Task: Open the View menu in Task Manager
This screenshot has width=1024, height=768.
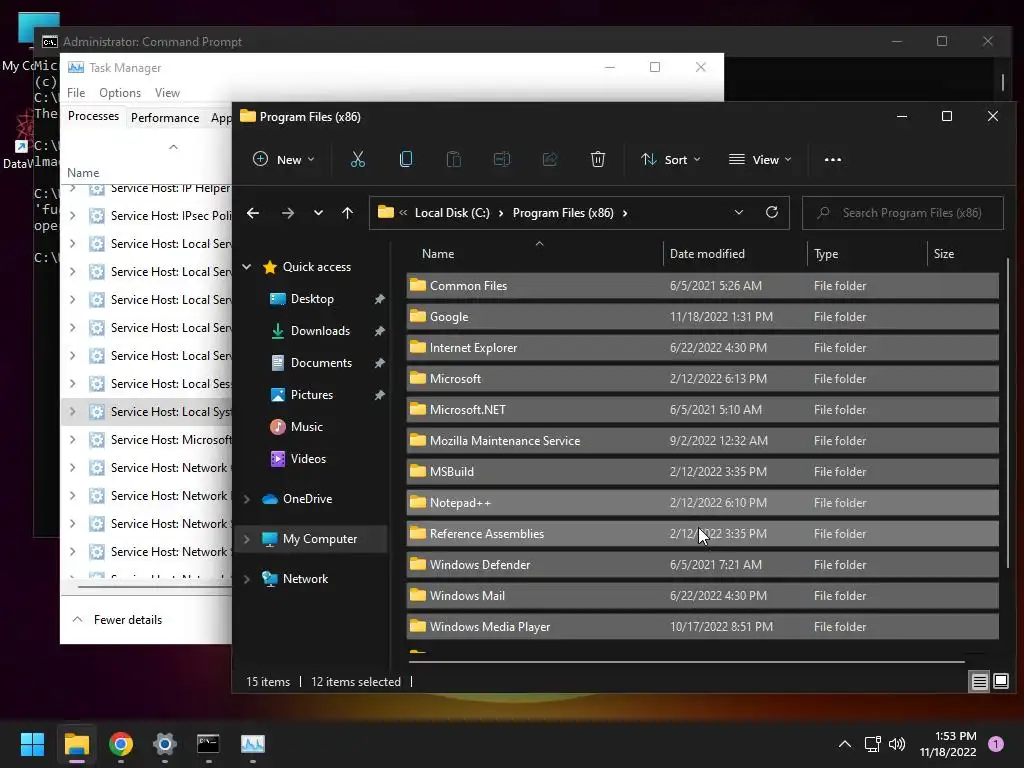Action: pos(167,93)
